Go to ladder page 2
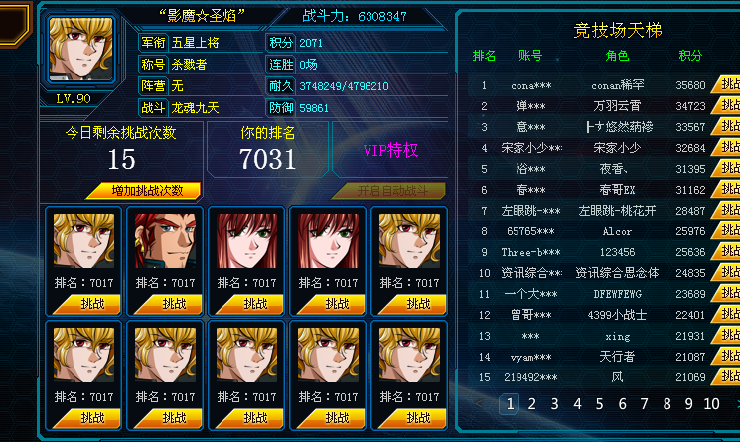This screenshot has width=740, height=442. 531,404
